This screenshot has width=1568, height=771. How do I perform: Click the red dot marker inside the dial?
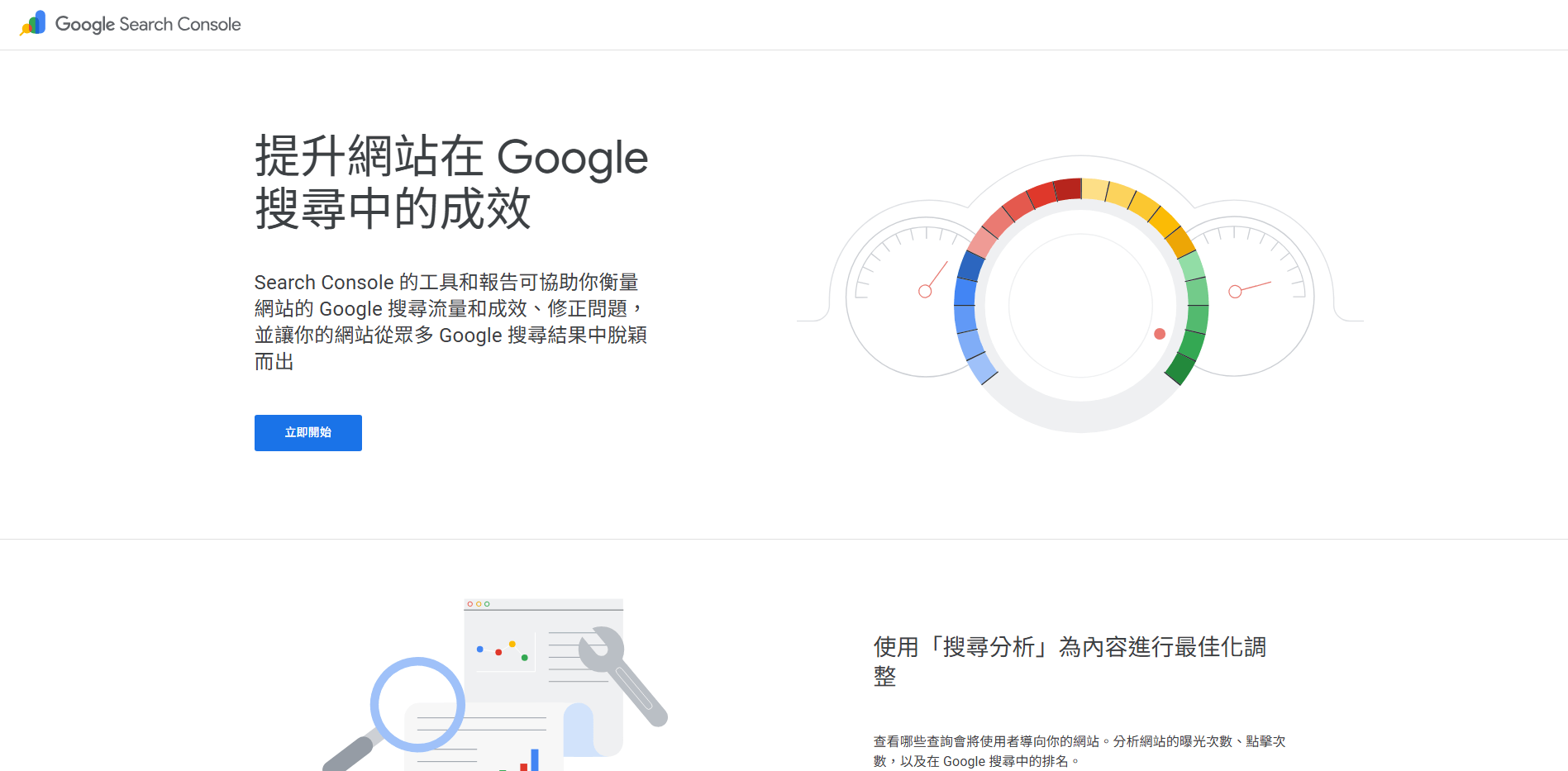1160,335
